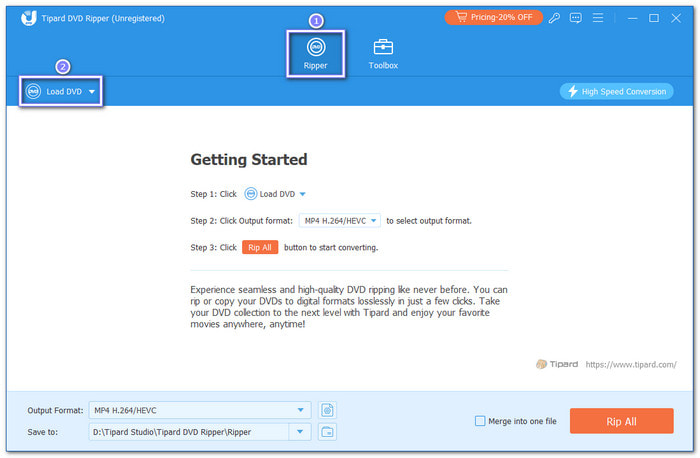Open the feedback message icon
Viewport: 700px width, 458px height.
click(x=575, y=18)
